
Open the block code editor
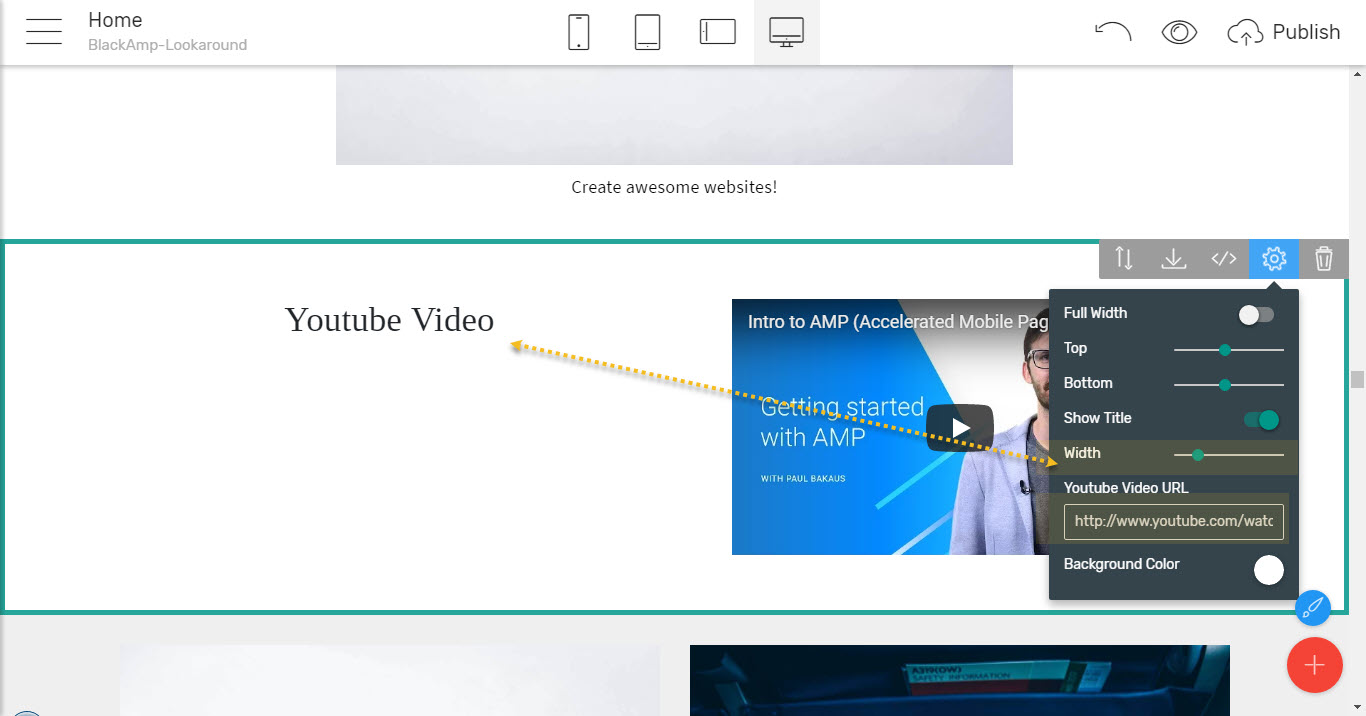1224,259
